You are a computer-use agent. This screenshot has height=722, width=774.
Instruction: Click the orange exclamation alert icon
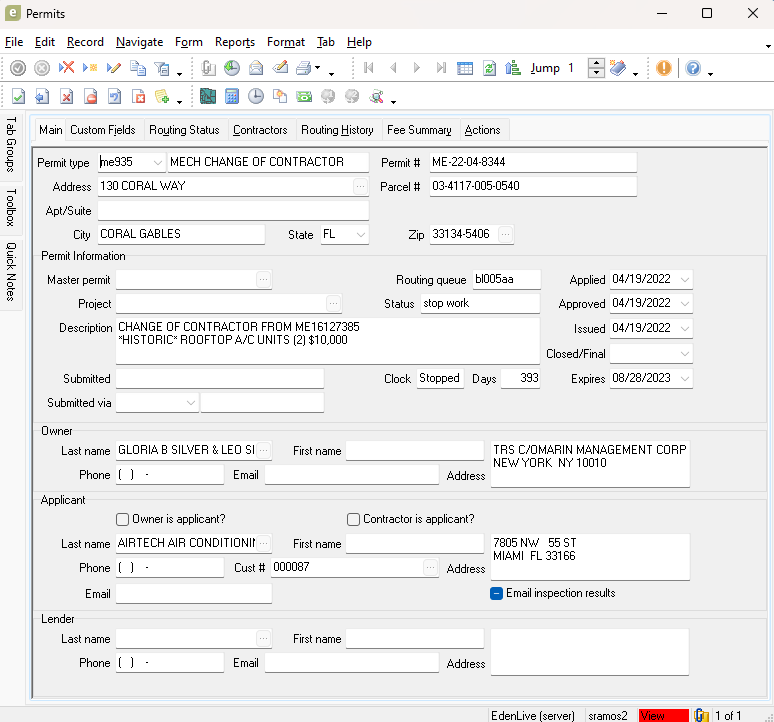(664, 68)
